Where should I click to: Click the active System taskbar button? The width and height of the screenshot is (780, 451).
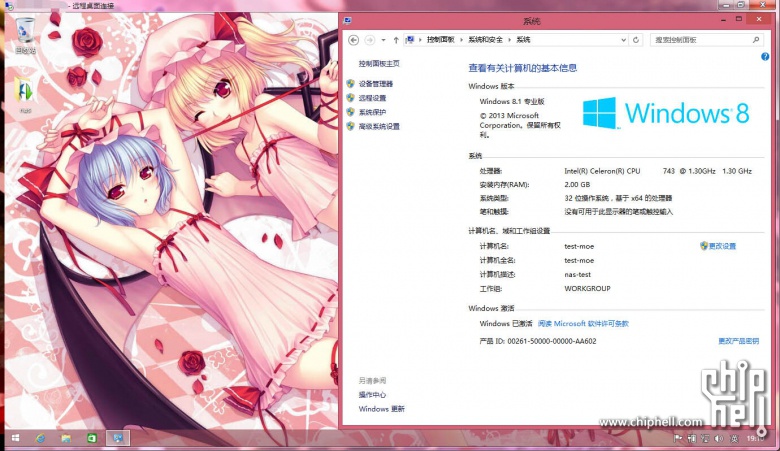click(118, 438)
